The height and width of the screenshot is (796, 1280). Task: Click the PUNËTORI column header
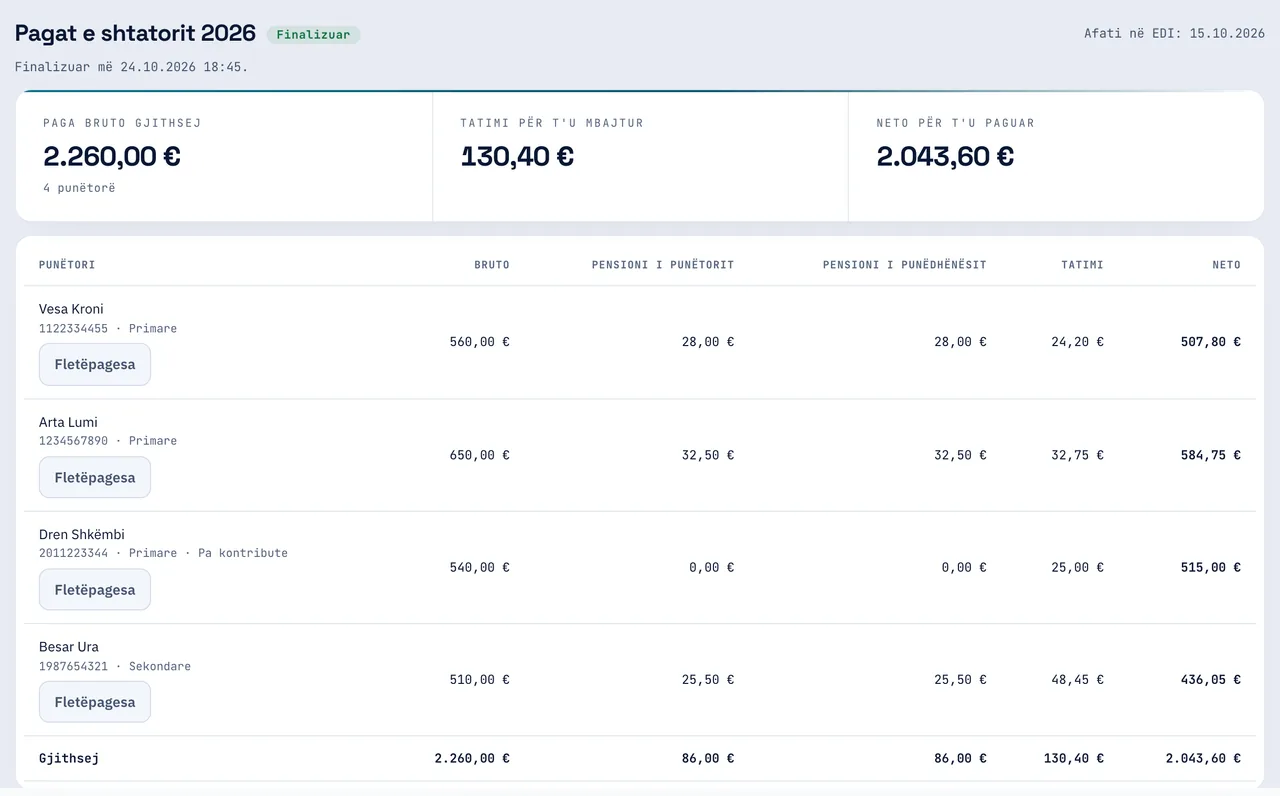pyautogui.click(x=67, y=265)
